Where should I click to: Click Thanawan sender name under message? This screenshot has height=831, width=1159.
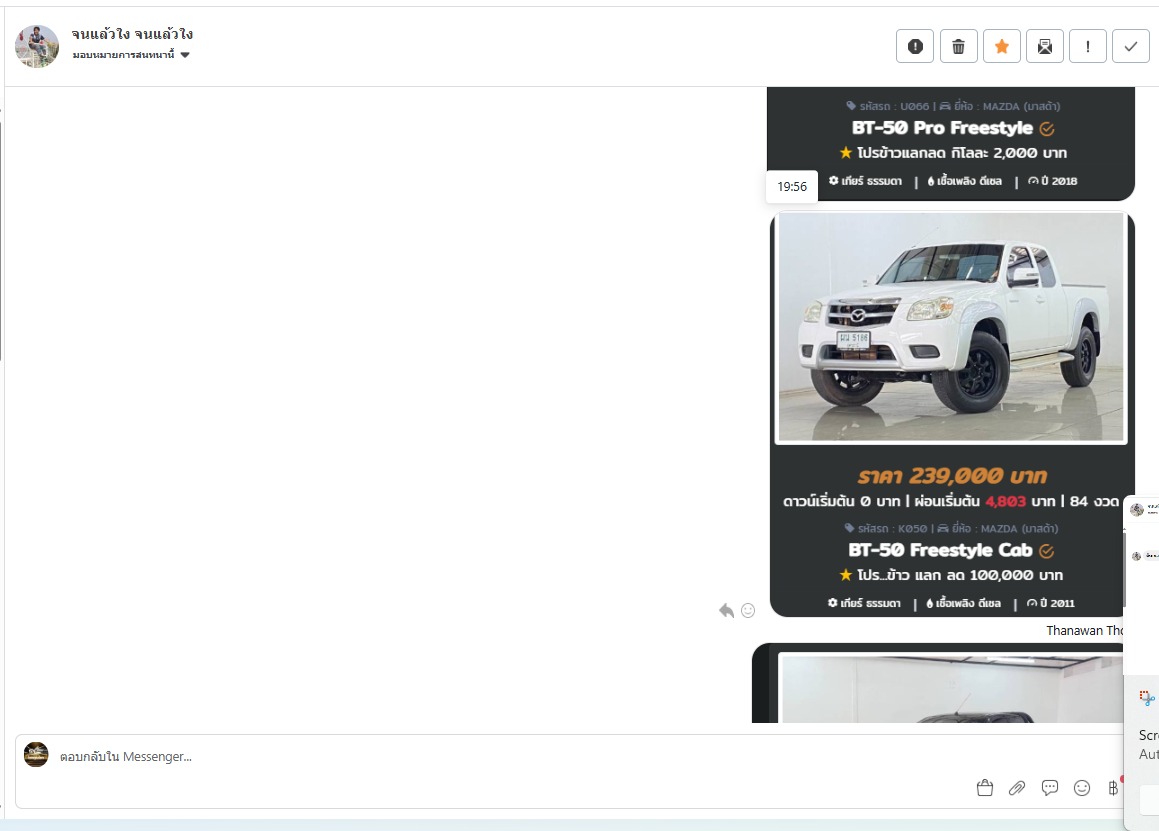1084,631
